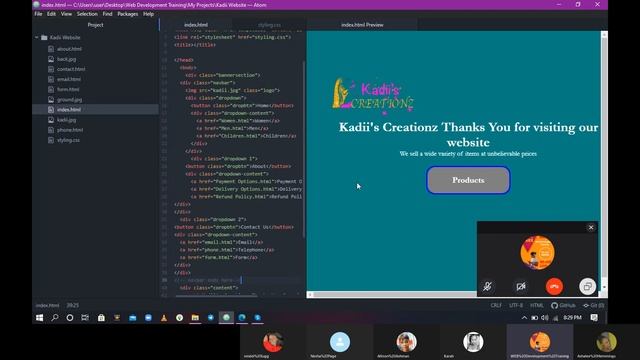Screen dimensions: 640x360
Task: Mute the microphone in the call overlay
Action: [x=487, y=286]
